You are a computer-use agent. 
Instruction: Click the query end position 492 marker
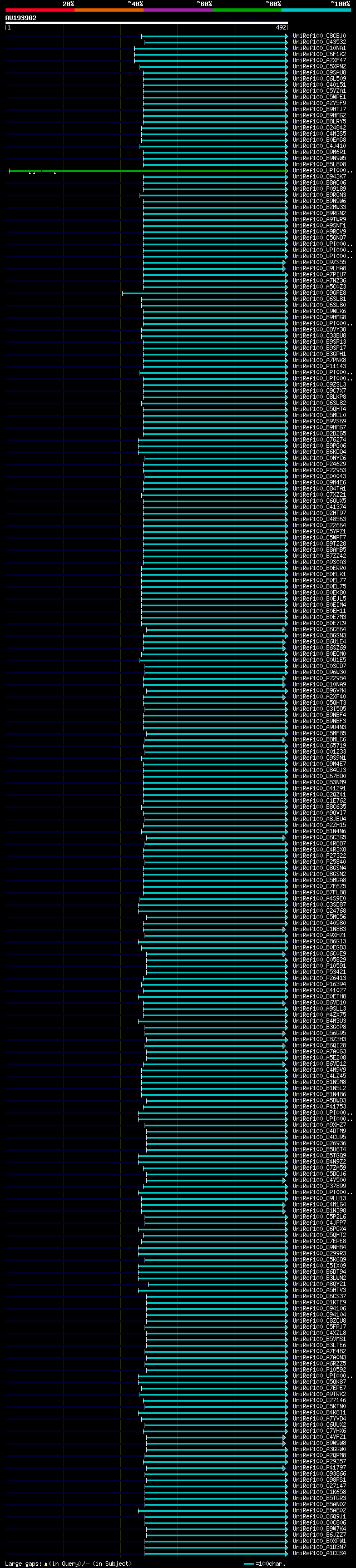(x=281, y=27)
